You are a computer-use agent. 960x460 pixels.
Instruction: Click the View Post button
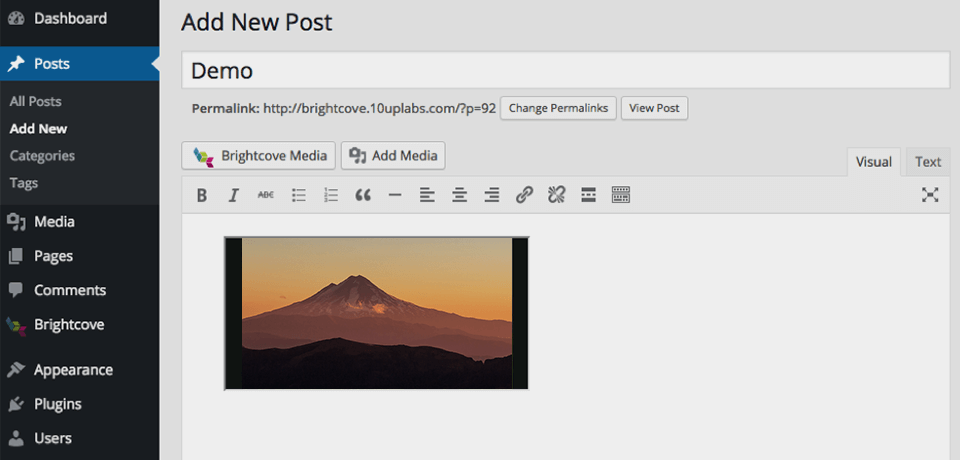[x=654, y=108]
